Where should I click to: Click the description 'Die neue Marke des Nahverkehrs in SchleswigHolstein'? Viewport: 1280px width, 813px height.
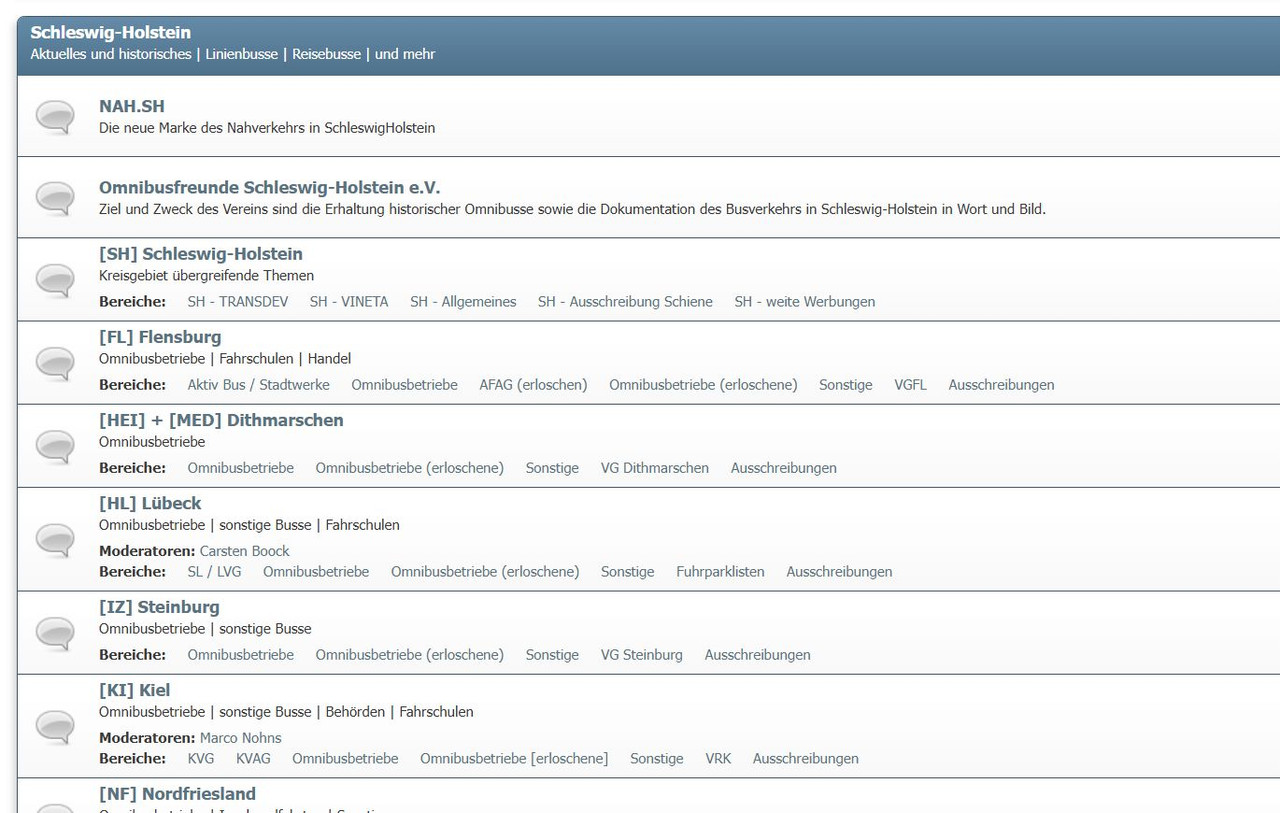tap(267, 128)
